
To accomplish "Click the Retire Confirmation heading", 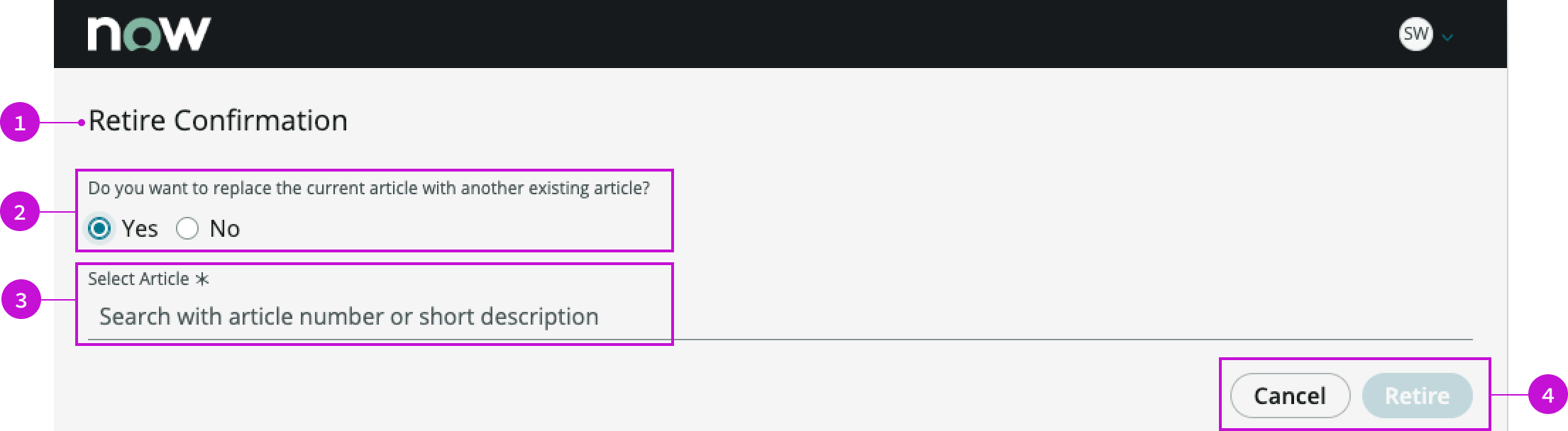I will click(x=218, y=121).
